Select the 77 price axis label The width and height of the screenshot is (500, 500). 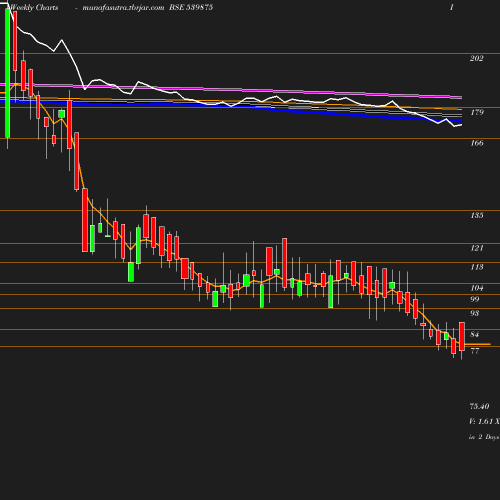pos(475,351)
